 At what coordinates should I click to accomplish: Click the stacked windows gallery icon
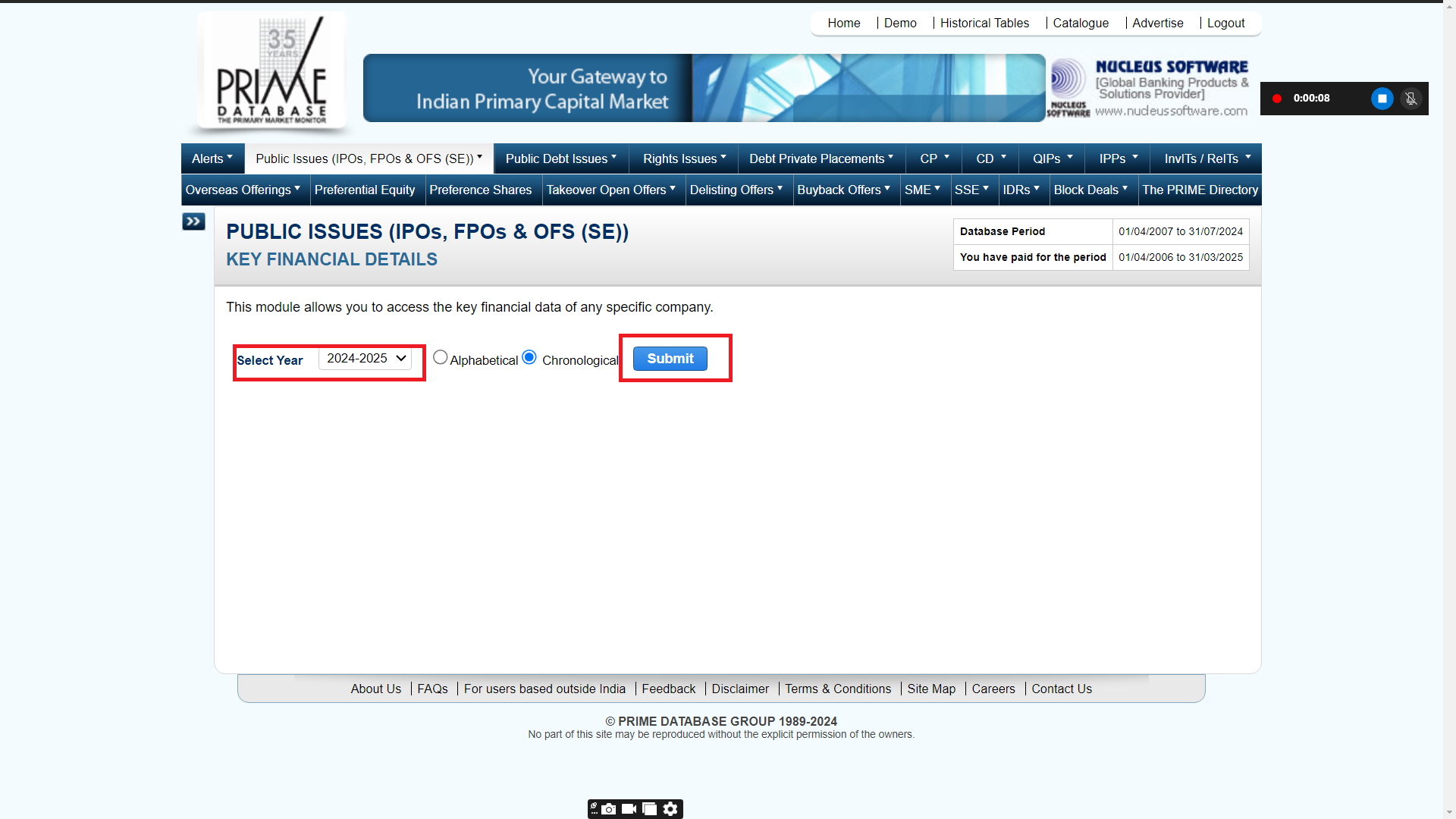tap(649, 809)
